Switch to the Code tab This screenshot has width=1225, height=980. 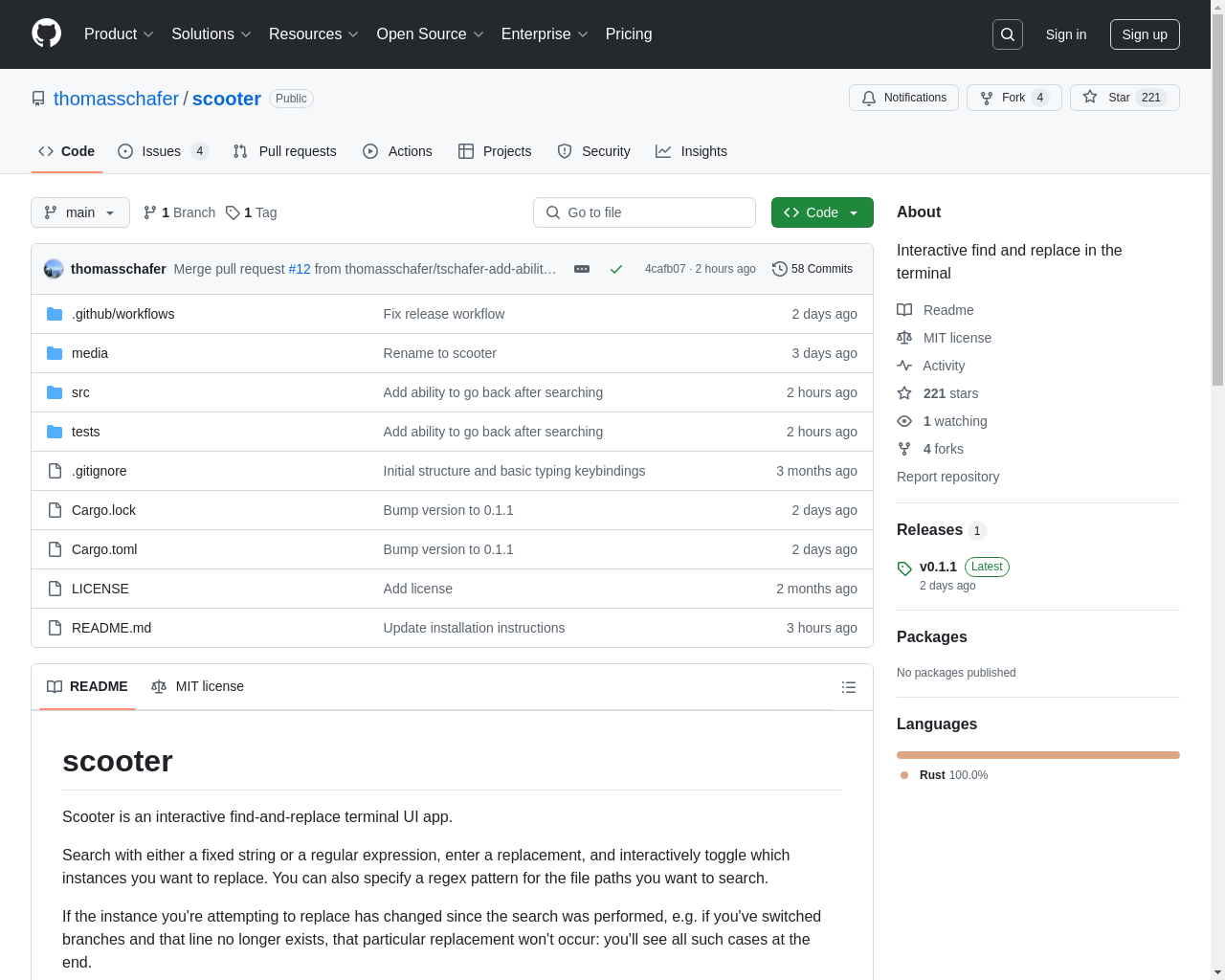(x=67, y=151)
